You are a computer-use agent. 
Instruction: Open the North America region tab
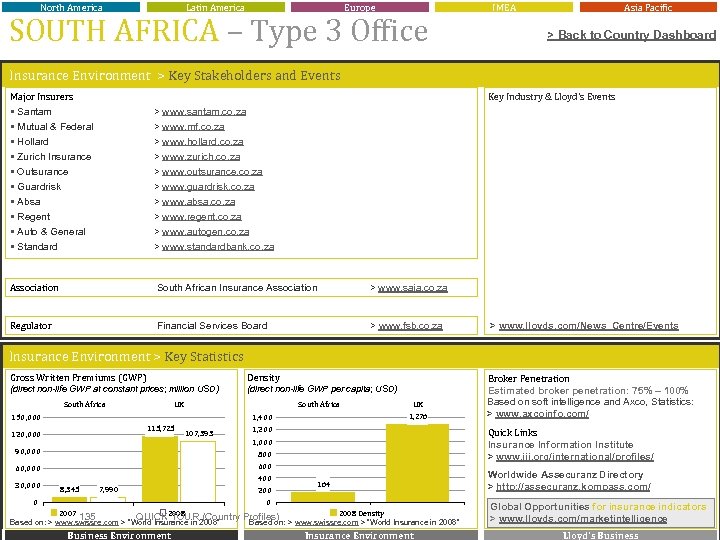[x=71, y=7]
